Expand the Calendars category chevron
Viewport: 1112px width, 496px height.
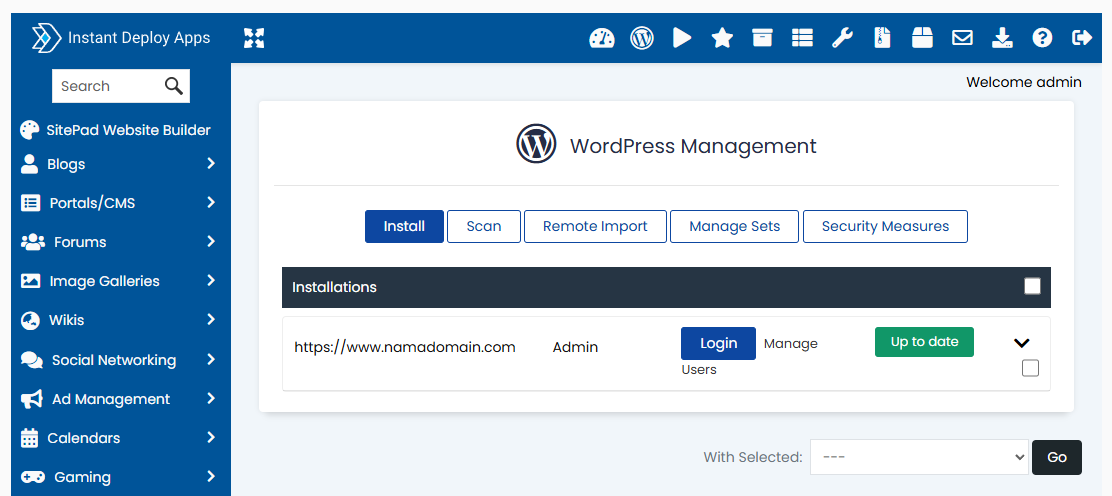tap(211, 437)
